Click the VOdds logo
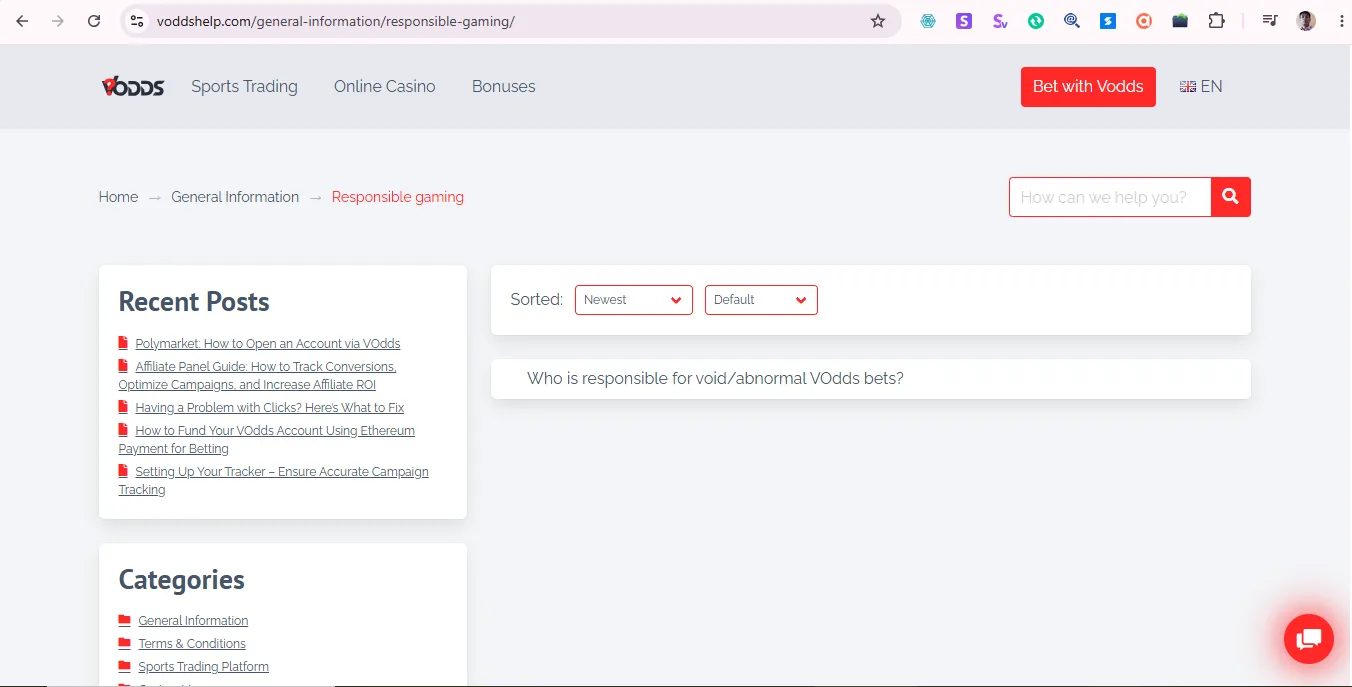The height and width of the screenshot is (687, 1352). tap(133, 87)
